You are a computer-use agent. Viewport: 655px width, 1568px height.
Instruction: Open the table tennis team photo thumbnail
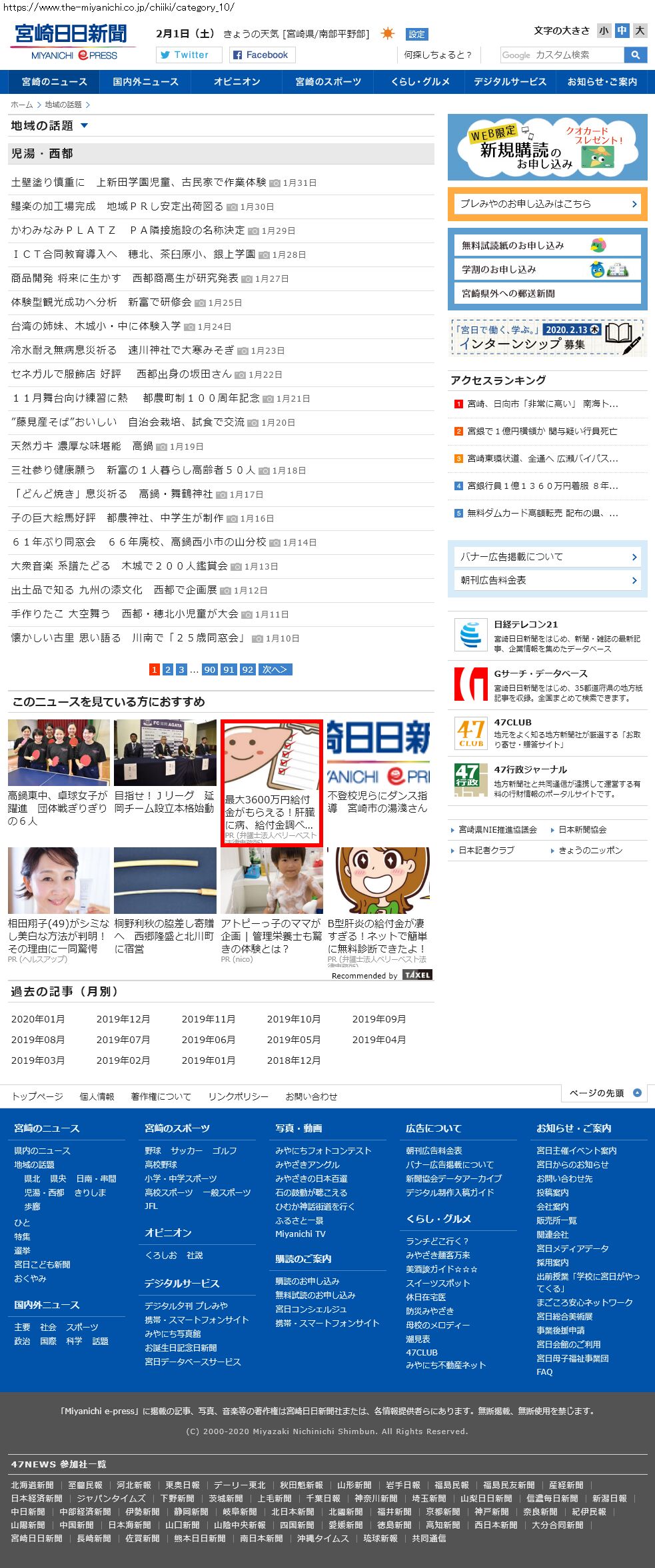click(59, 753)
